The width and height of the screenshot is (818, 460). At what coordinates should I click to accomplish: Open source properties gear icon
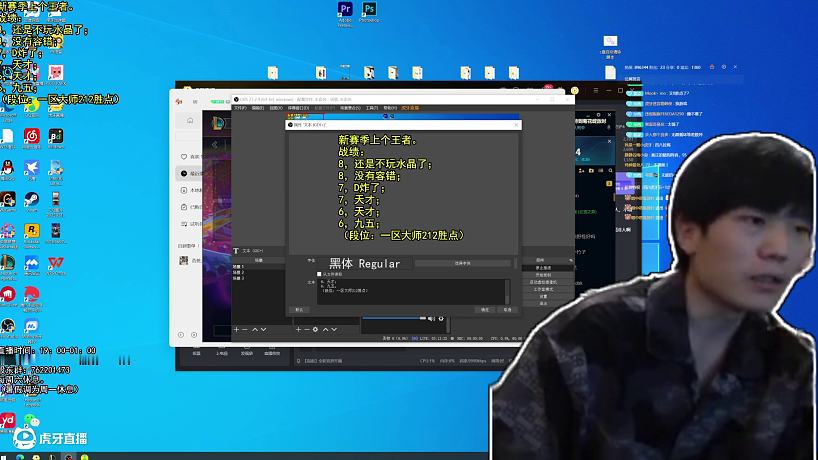(316, 329)
